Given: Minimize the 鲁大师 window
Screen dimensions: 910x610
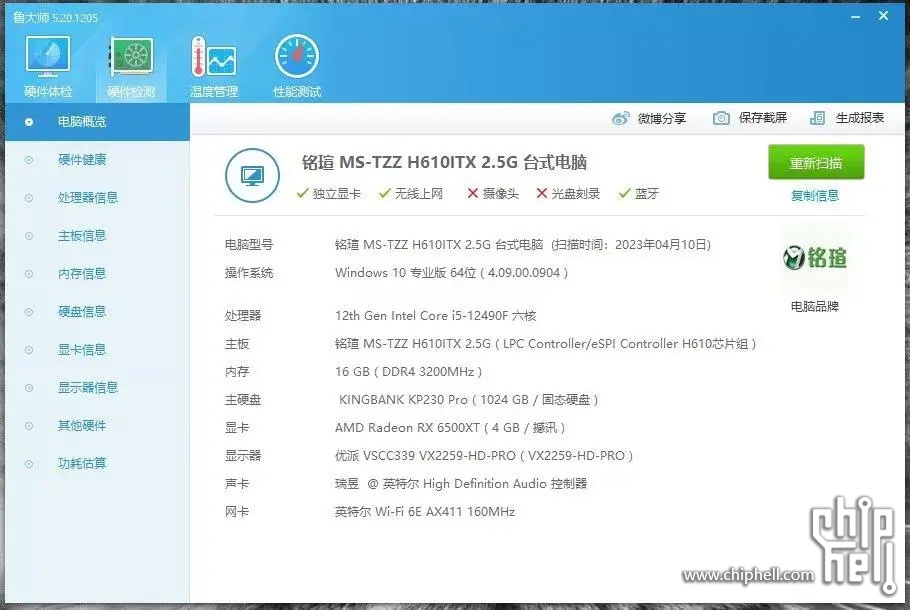Looking at the screenshot, I should point(855,17).
